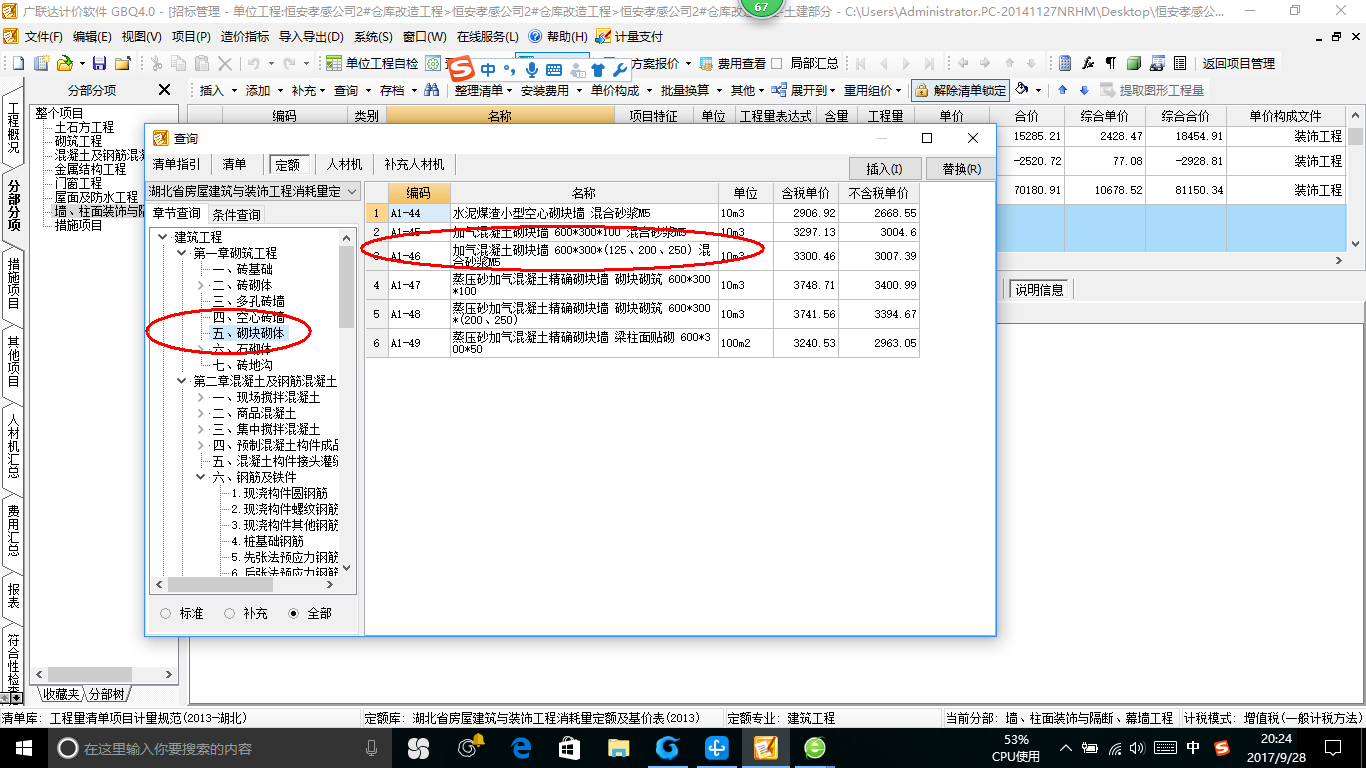This screenshot has height=768, width=1366.
Task: Move row up with blue up arrow
Action: pos(1063,90)
